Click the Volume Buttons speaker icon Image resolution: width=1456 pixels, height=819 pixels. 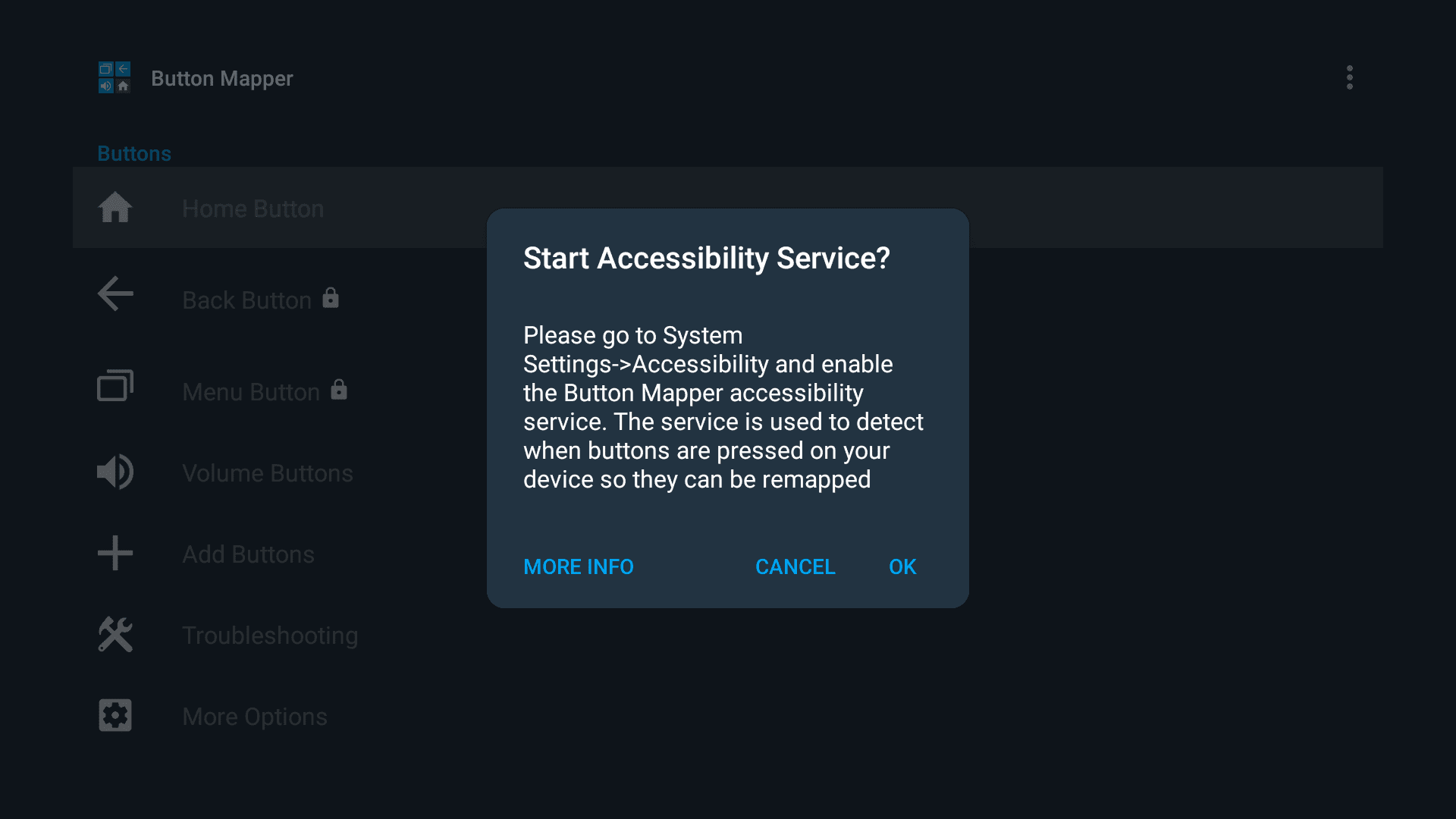pos(115,472)
